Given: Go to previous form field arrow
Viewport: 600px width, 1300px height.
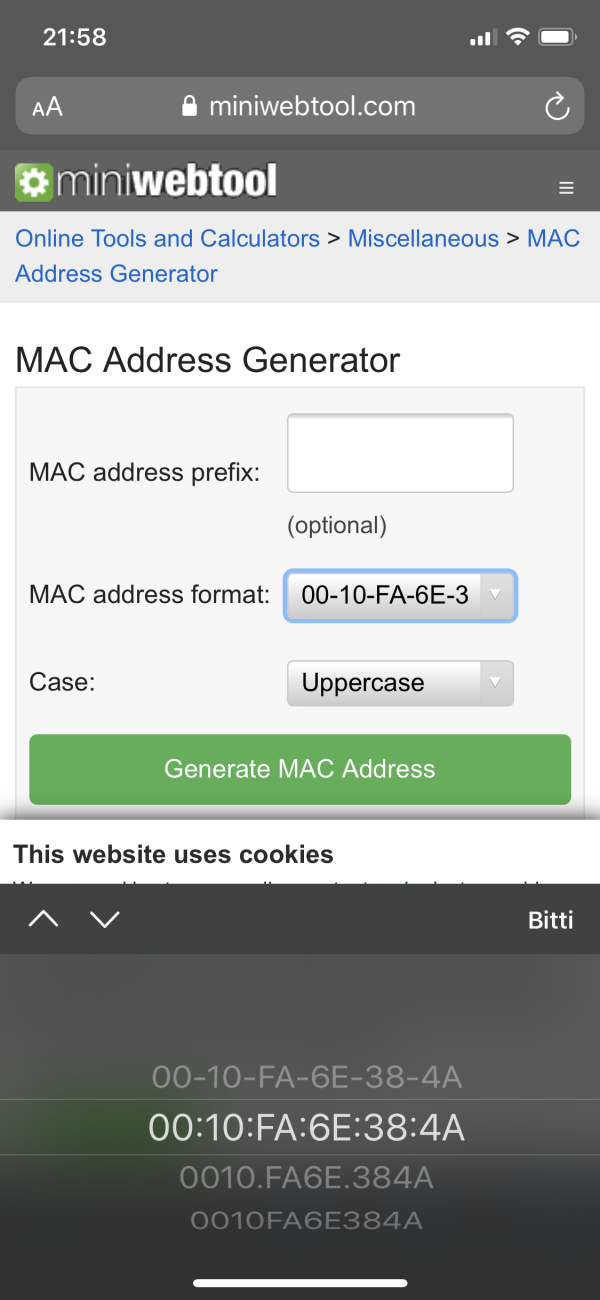Looking at the screenshot, I should point(43,919).
